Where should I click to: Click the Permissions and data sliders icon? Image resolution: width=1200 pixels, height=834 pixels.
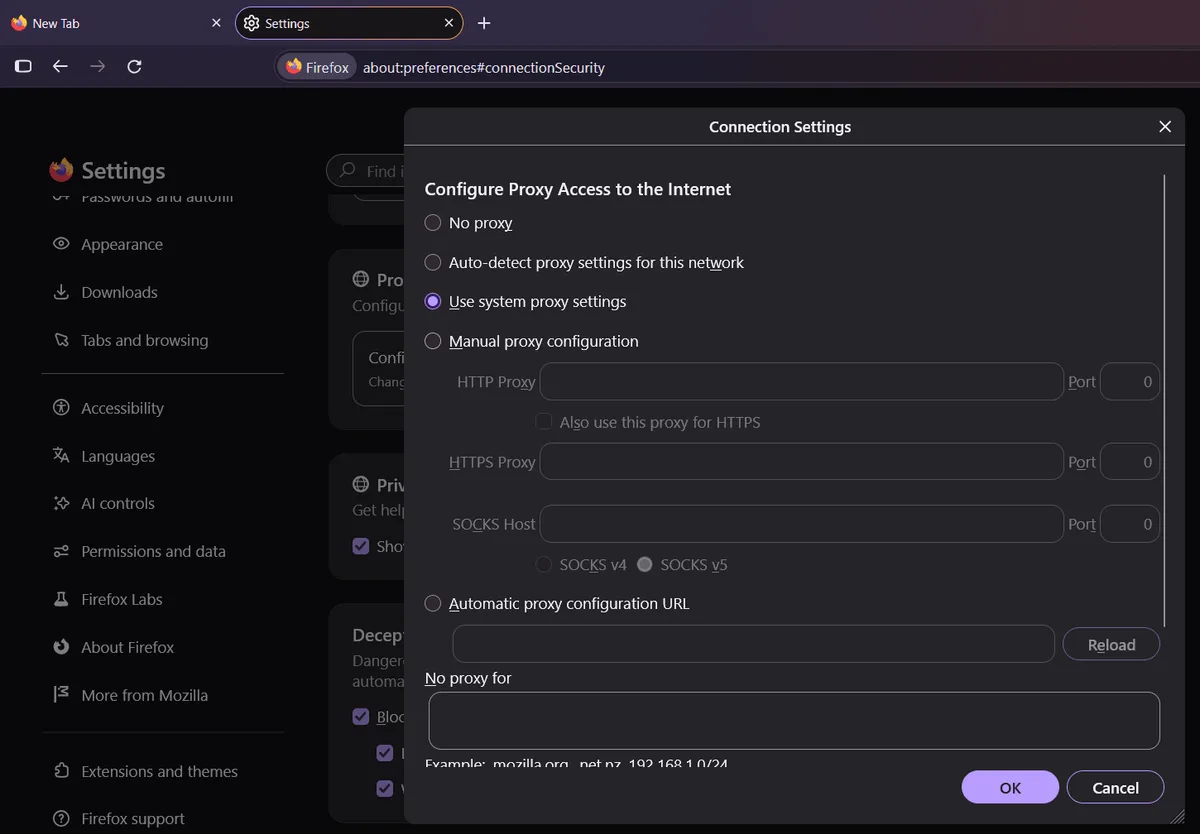[x=61, y=551]
